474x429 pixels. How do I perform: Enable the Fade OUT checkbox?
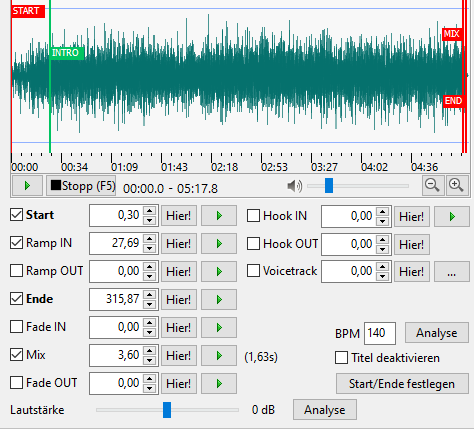coord(16,383)
